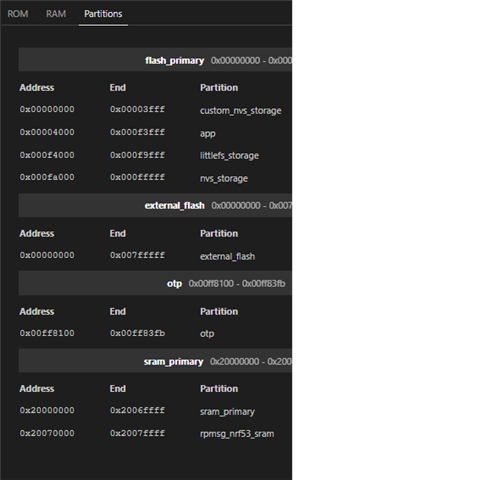The image size is (486, 480).
Task: Click end address 0x000fffff
Action: coord(137,177)
